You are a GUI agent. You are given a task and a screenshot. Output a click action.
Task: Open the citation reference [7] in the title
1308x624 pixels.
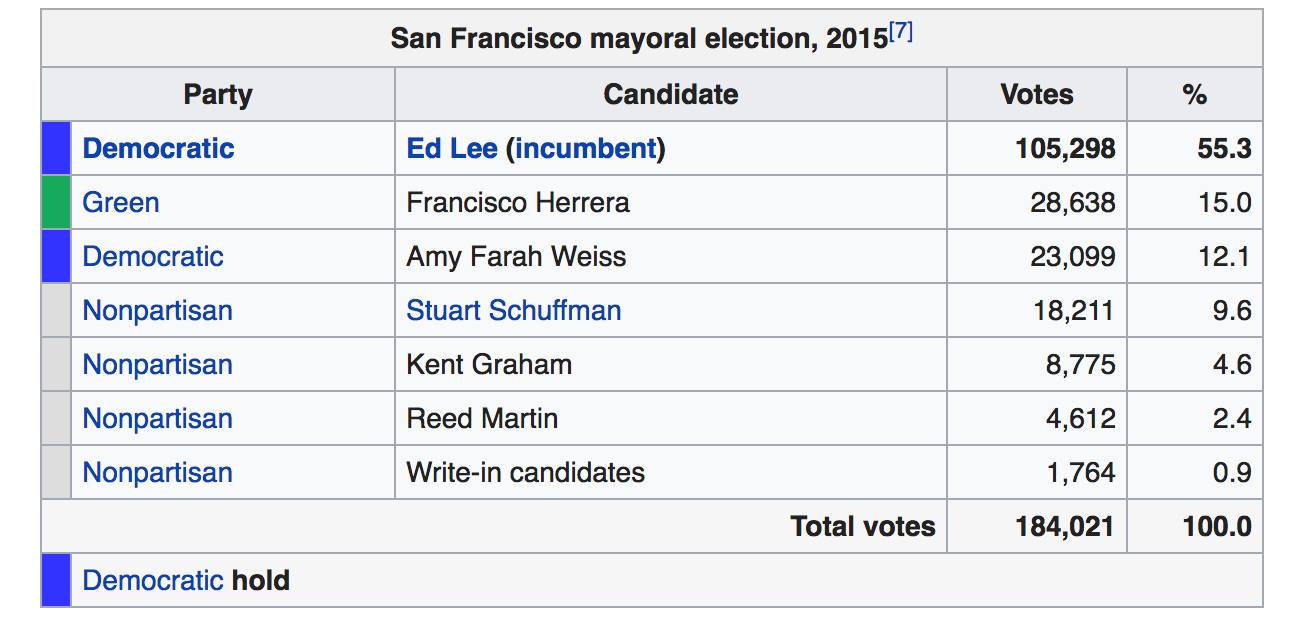pyautogui.click(x=901, y=32)
